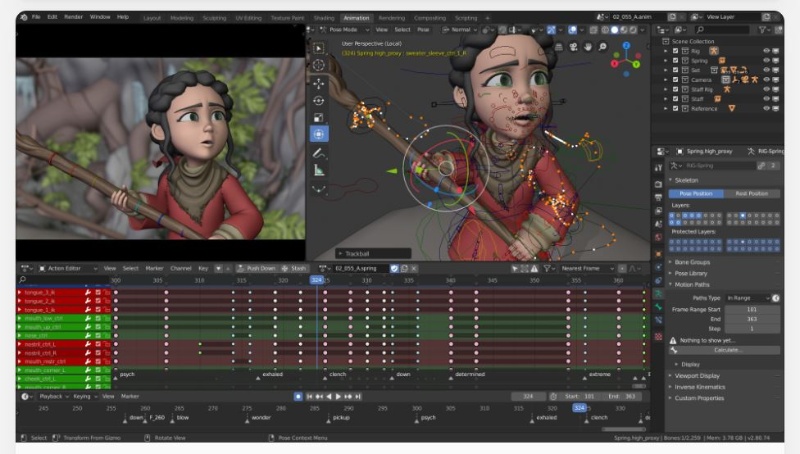Open the Action Editor mode dropdown

(x=68, y=268)
